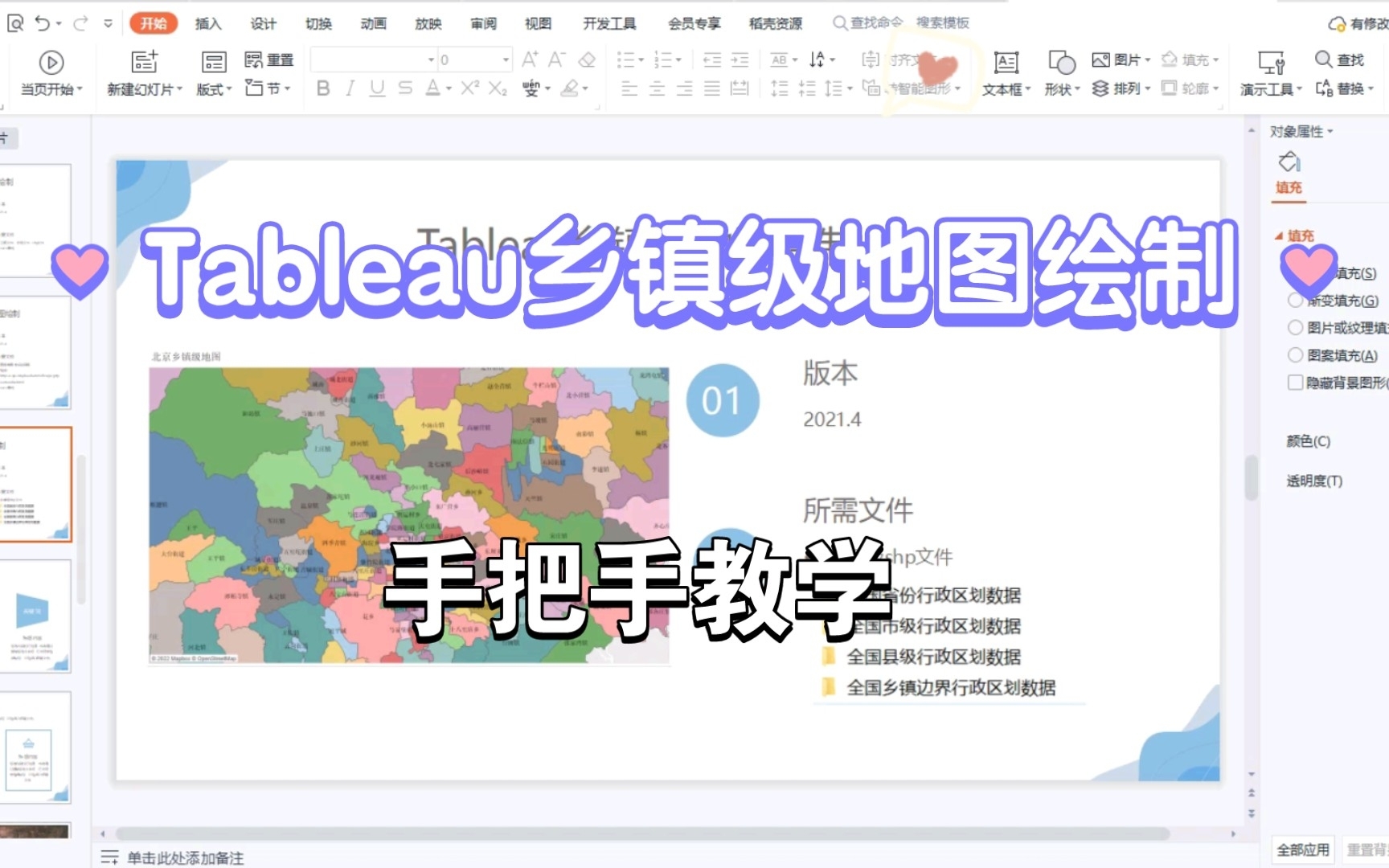
Task: Click the print preview icon
Action: (x=15, y=24)
